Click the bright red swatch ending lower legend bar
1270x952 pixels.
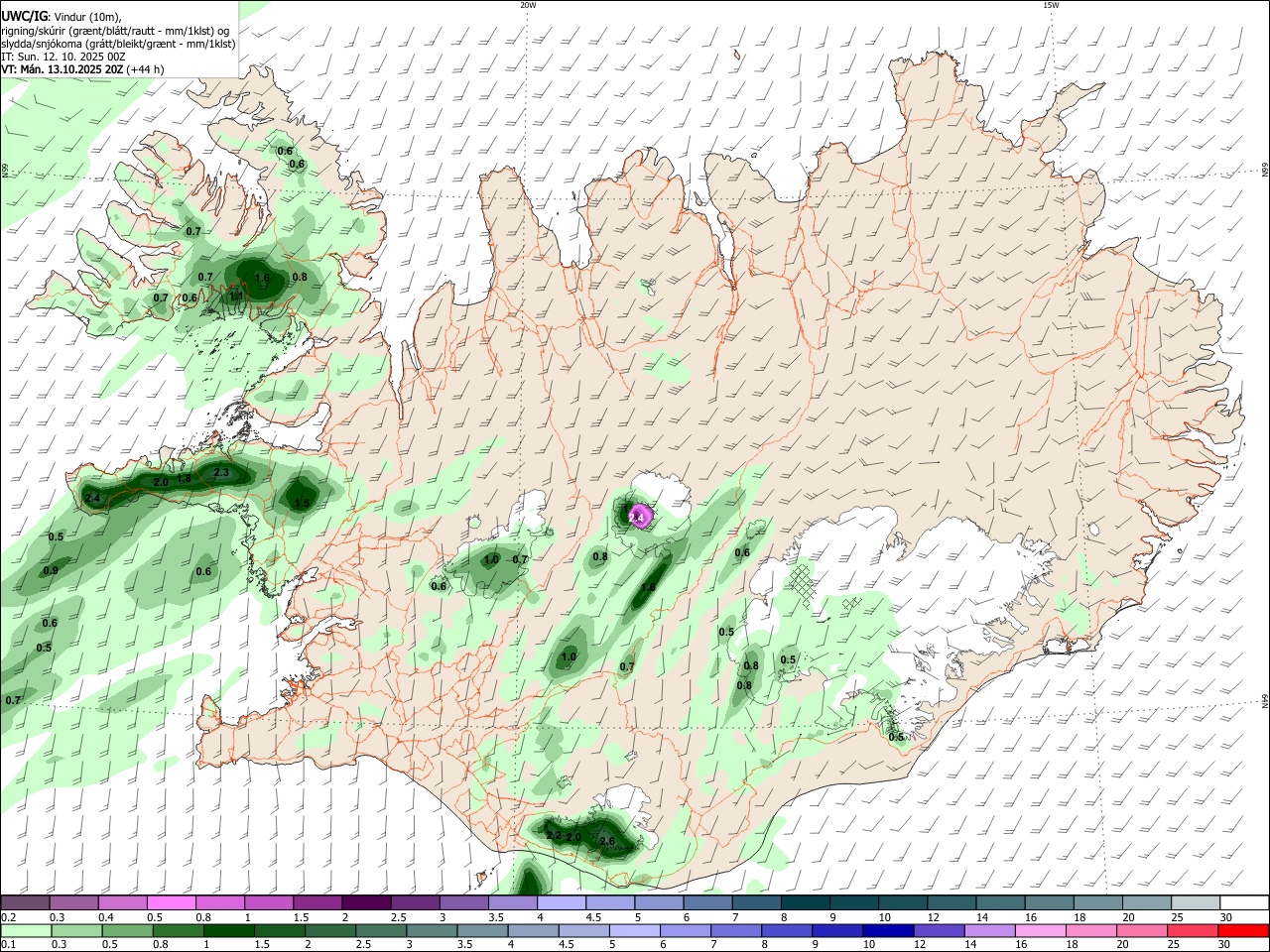tap(1245, 930)
